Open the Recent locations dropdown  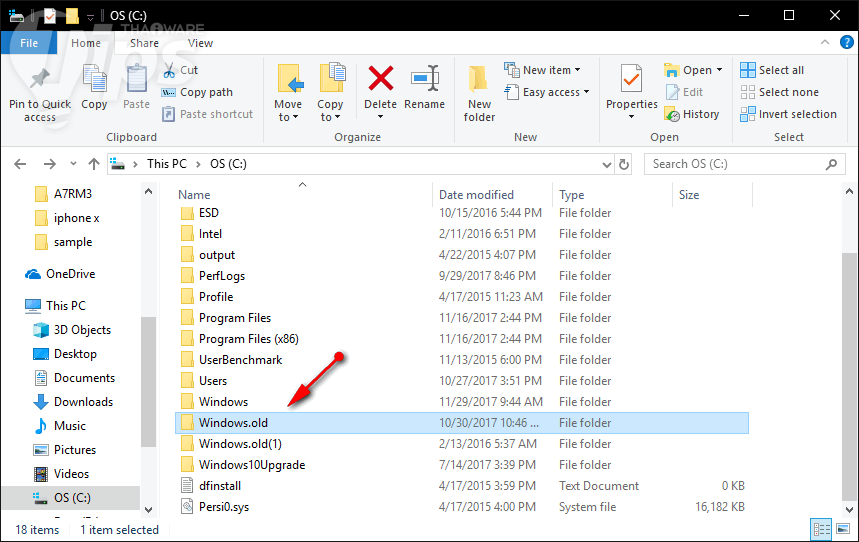[x=73, y=164]
